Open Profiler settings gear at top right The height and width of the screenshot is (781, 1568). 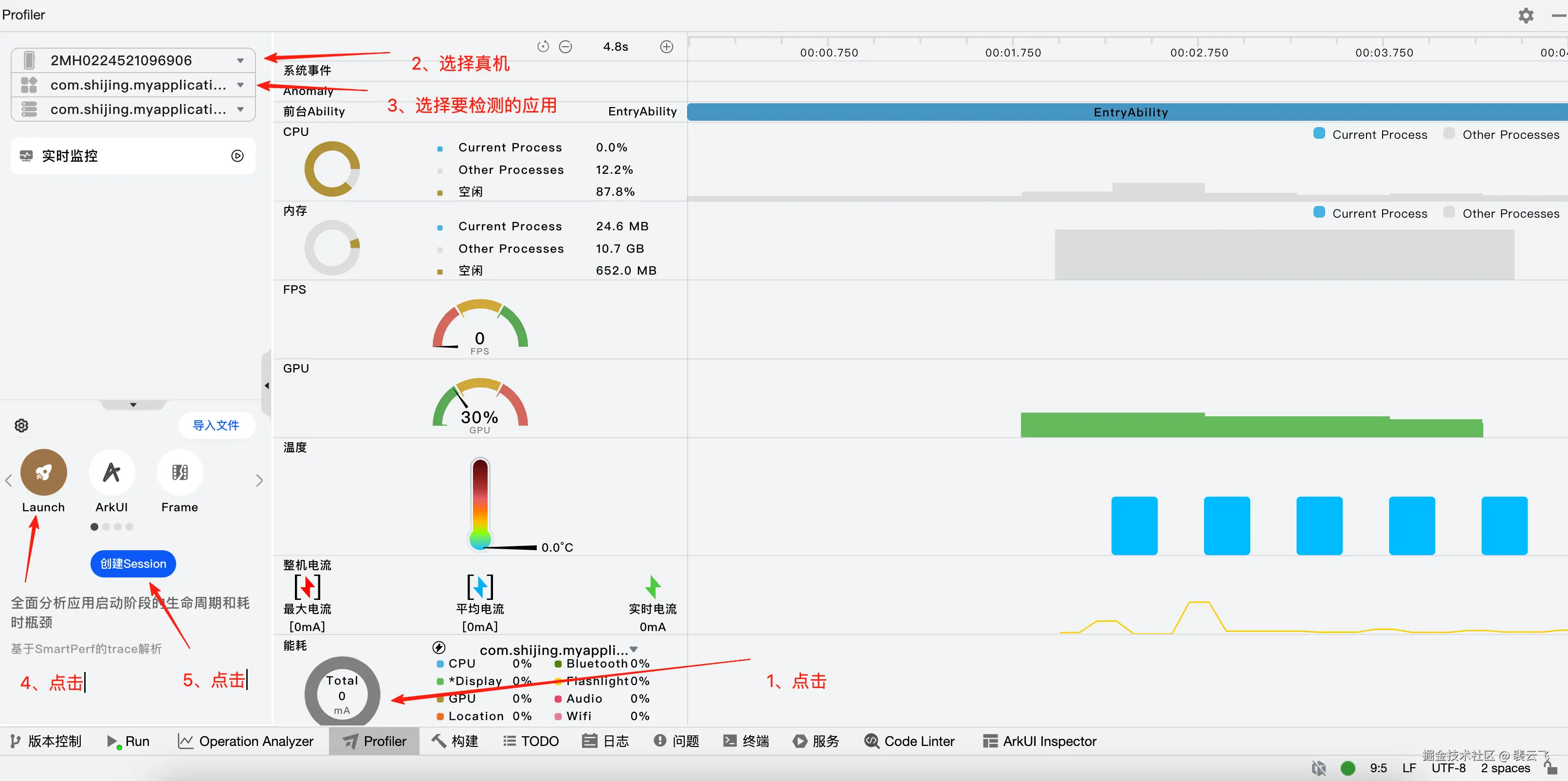coord(1525,15)
